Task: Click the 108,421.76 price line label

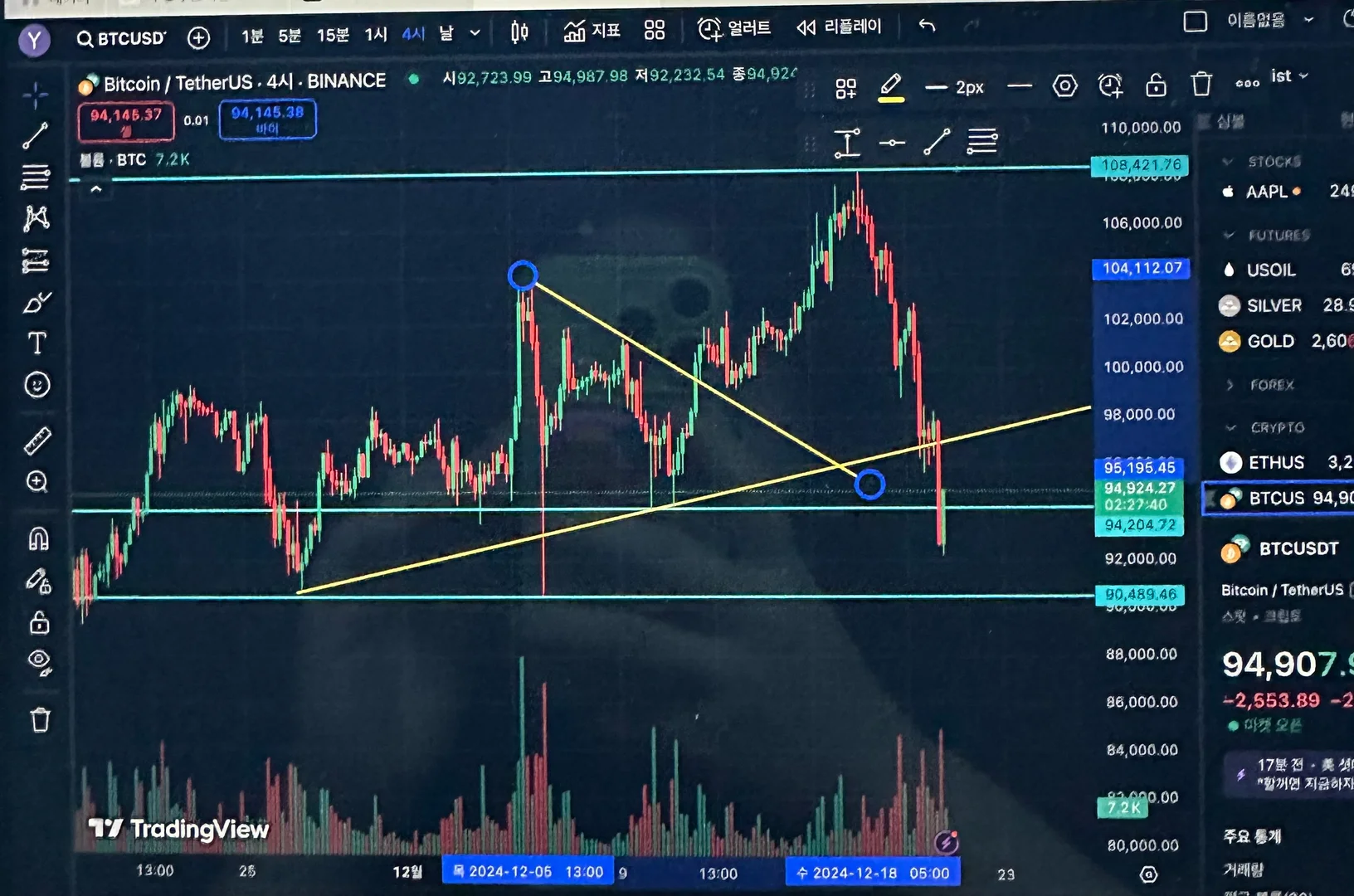Action: pos(1139,165)
